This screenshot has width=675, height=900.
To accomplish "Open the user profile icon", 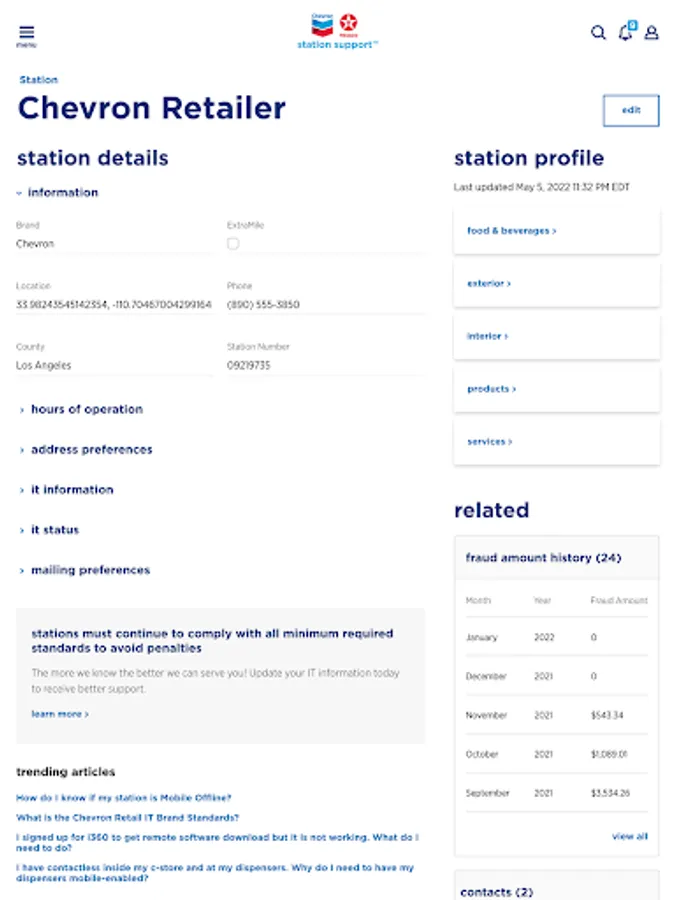I will pos(652,33).
